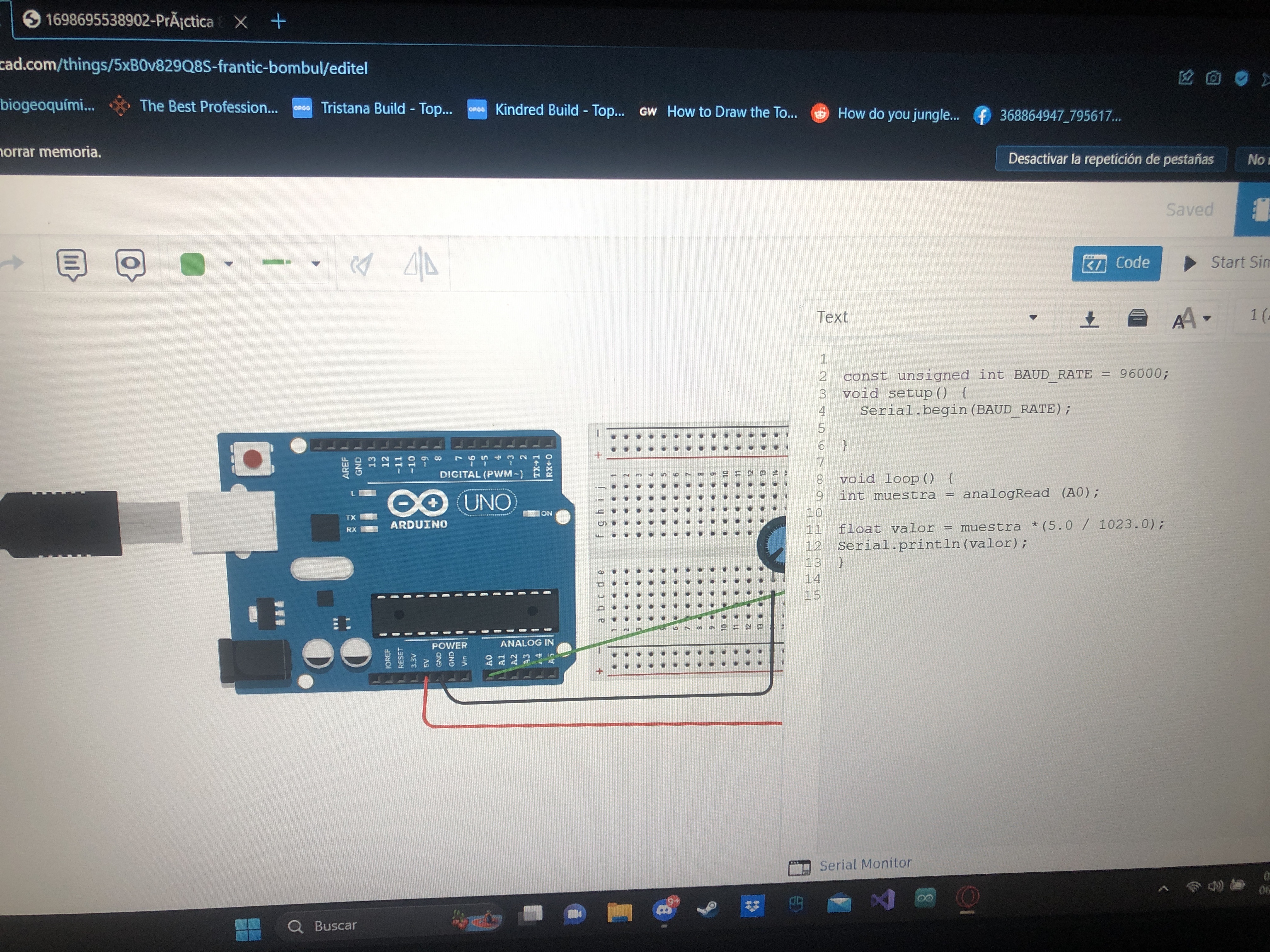The width and height of the screenshot is (1270, 952).
Task: Toggle notes visibility eye icon
Action: 130,264
